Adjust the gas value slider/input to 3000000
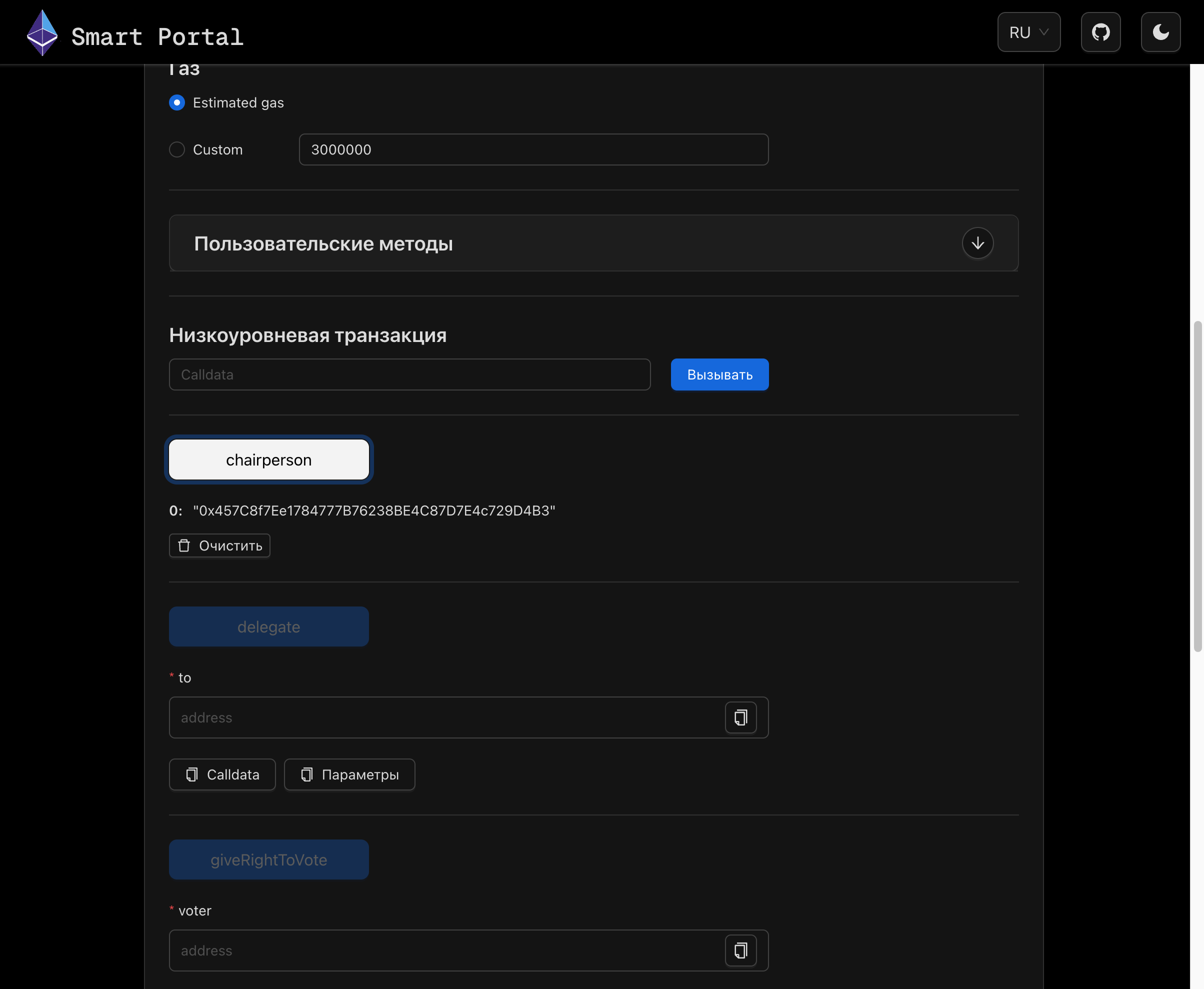 (x=534, y=149)
